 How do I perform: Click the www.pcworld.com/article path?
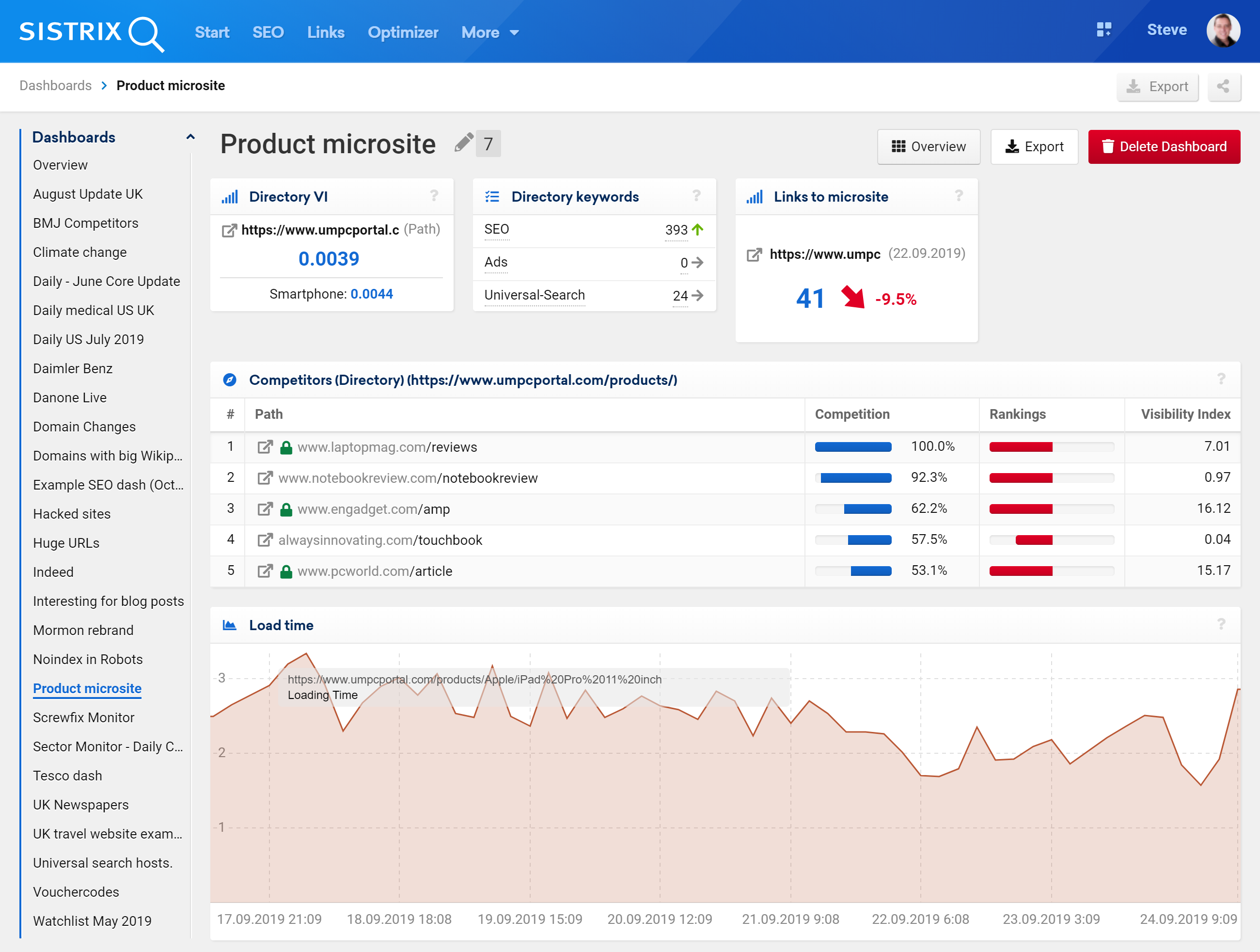375,571
